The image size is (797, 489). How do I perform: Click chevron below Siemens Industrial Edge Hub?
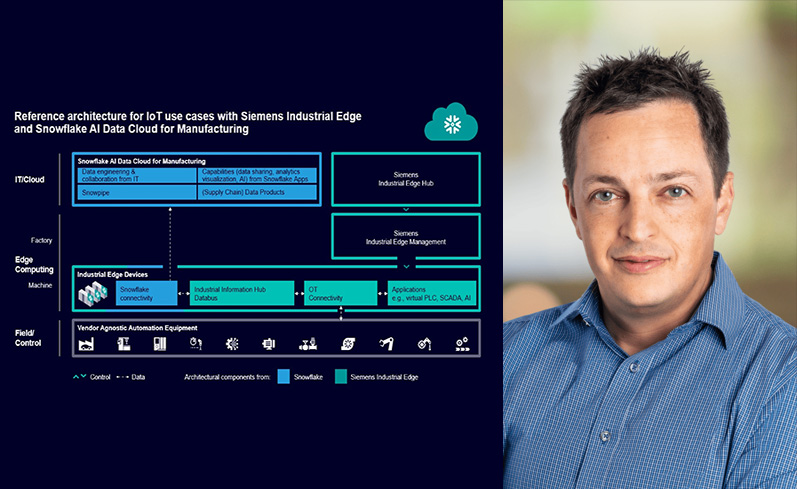pyautogui.click(x=405, y=210)
